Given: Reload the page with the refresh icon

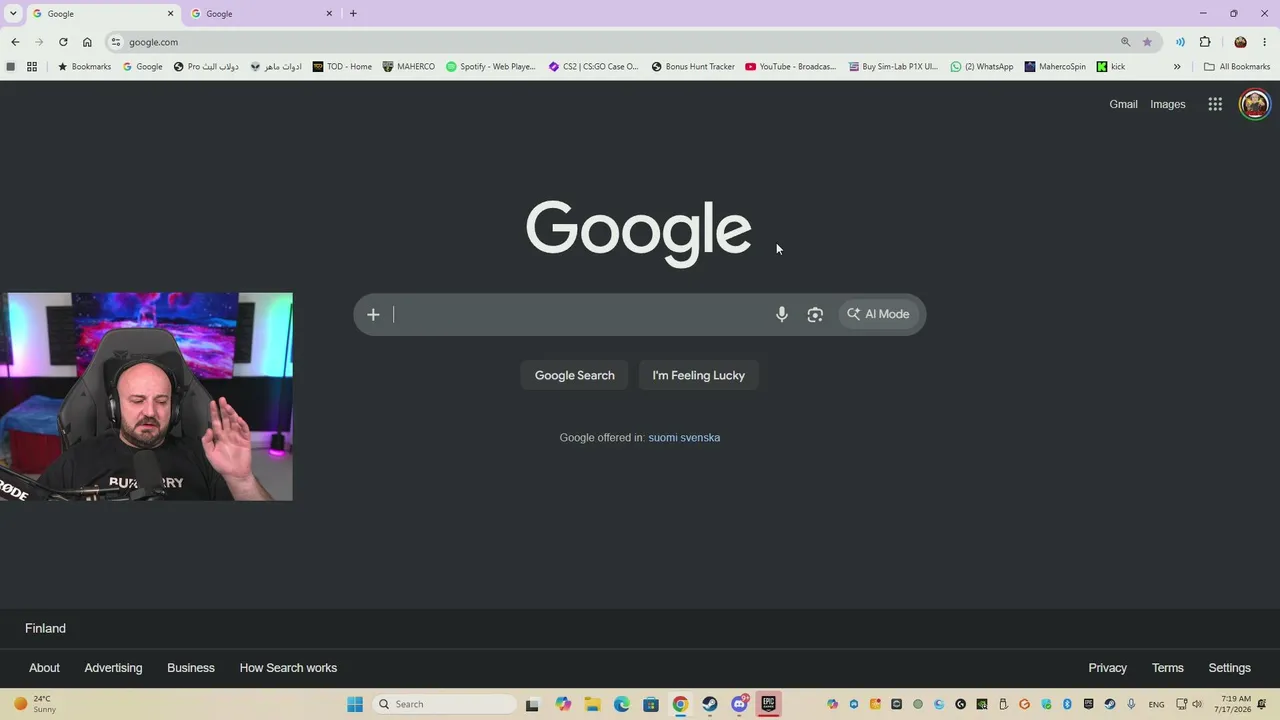Looking at the screenshot, I should (x=63, y=42).
